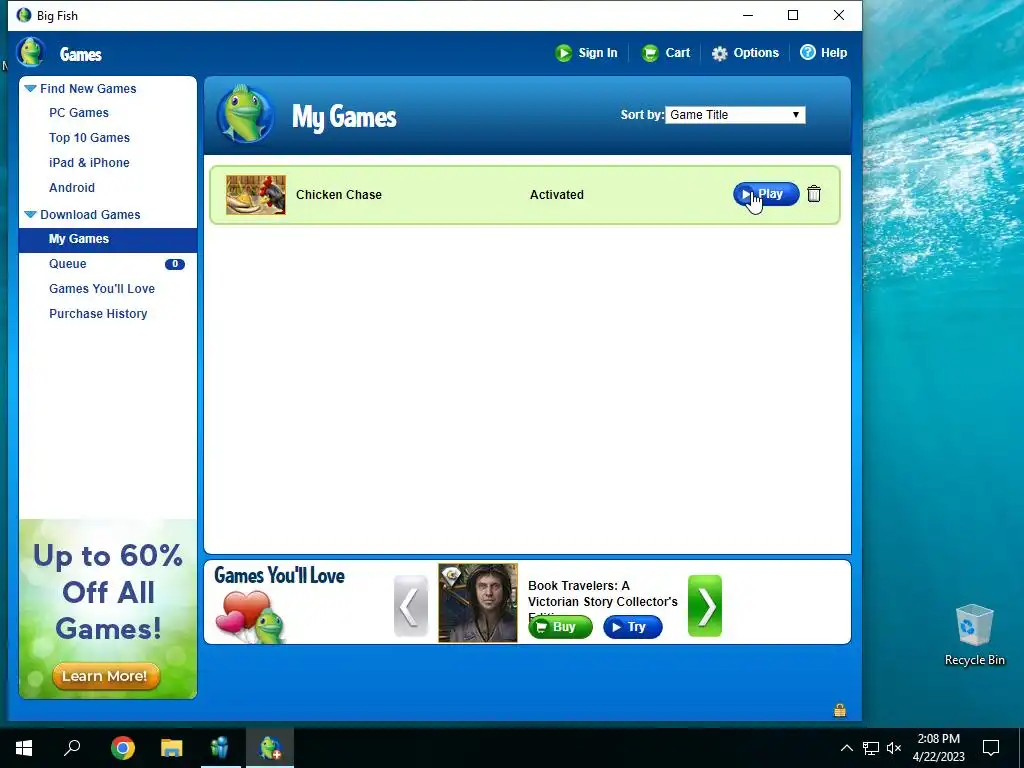Open Games You'll Love sidebar link

coord(102,289)
